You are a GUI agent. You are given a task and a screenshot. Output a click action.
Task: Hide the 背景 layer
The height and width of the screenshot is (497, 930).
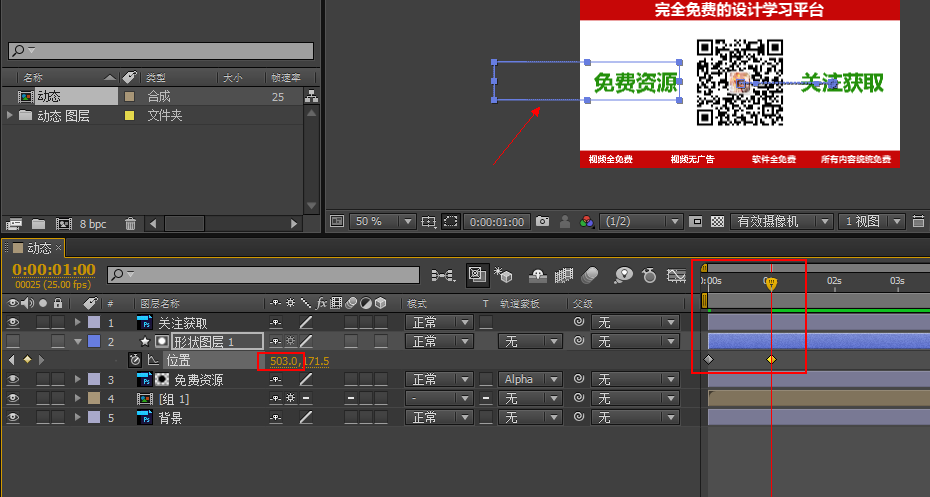point(12,418)
